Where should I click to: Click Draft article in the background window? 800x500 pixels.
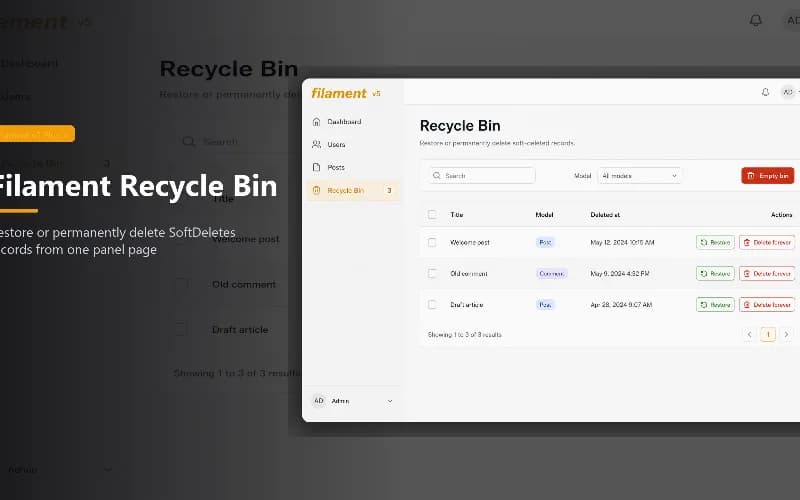tap(240, 330)
